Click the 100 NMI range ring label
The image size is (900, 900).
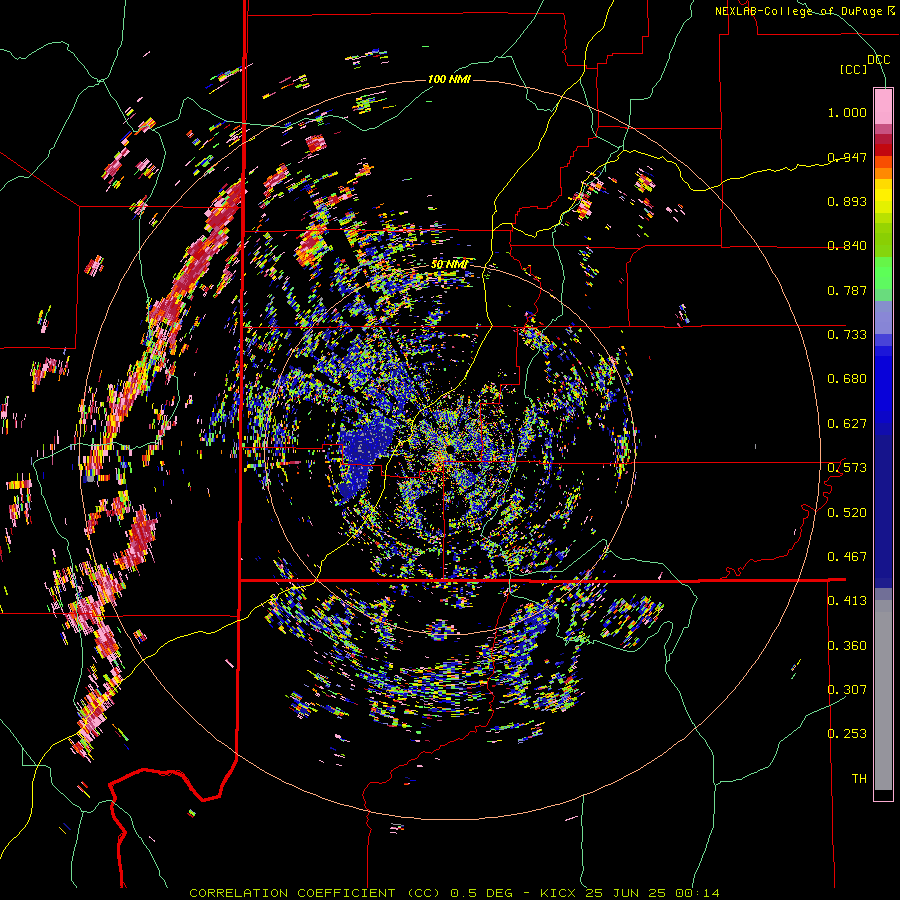tap(449, 79)
